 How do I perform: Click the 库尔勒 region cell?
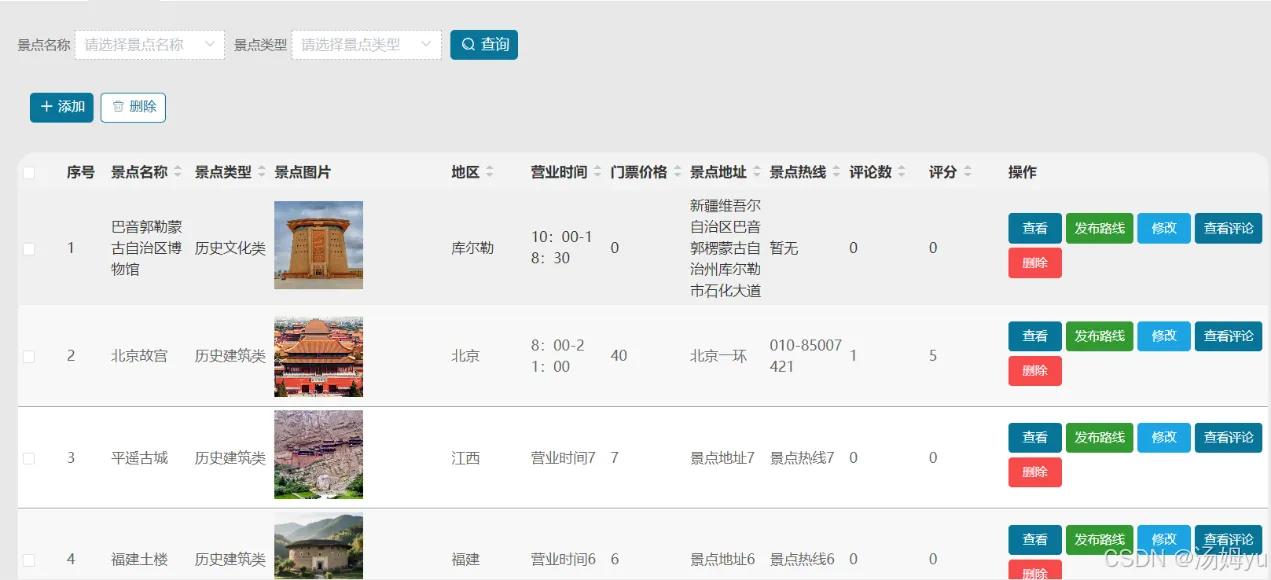[x=472, y=248]
